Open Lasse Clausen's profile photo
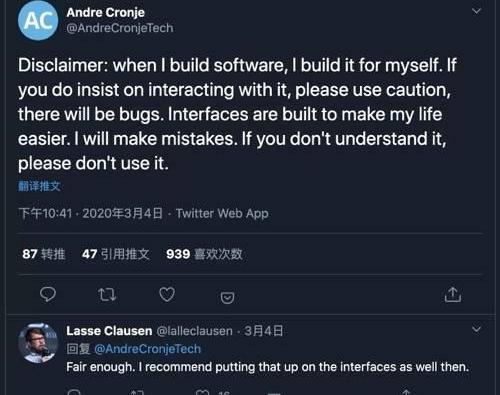Screen dimensions: 500x395 click(x=38, y=343)
